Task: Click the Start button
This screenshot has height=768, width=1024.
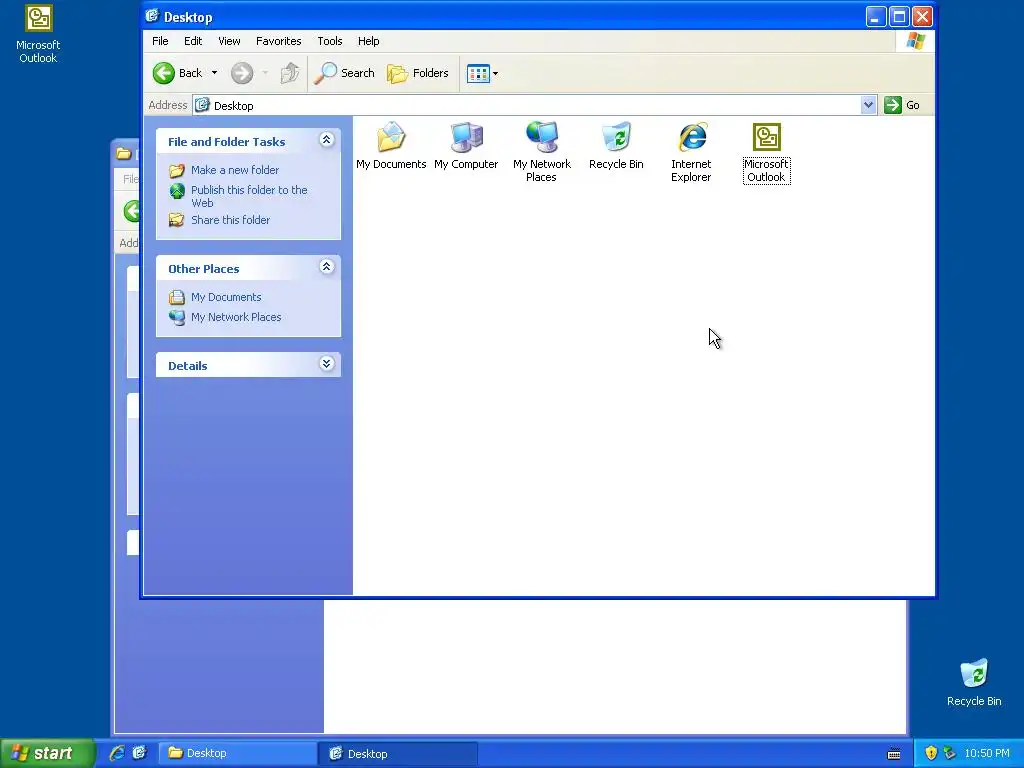Action: tap(47, 754)
